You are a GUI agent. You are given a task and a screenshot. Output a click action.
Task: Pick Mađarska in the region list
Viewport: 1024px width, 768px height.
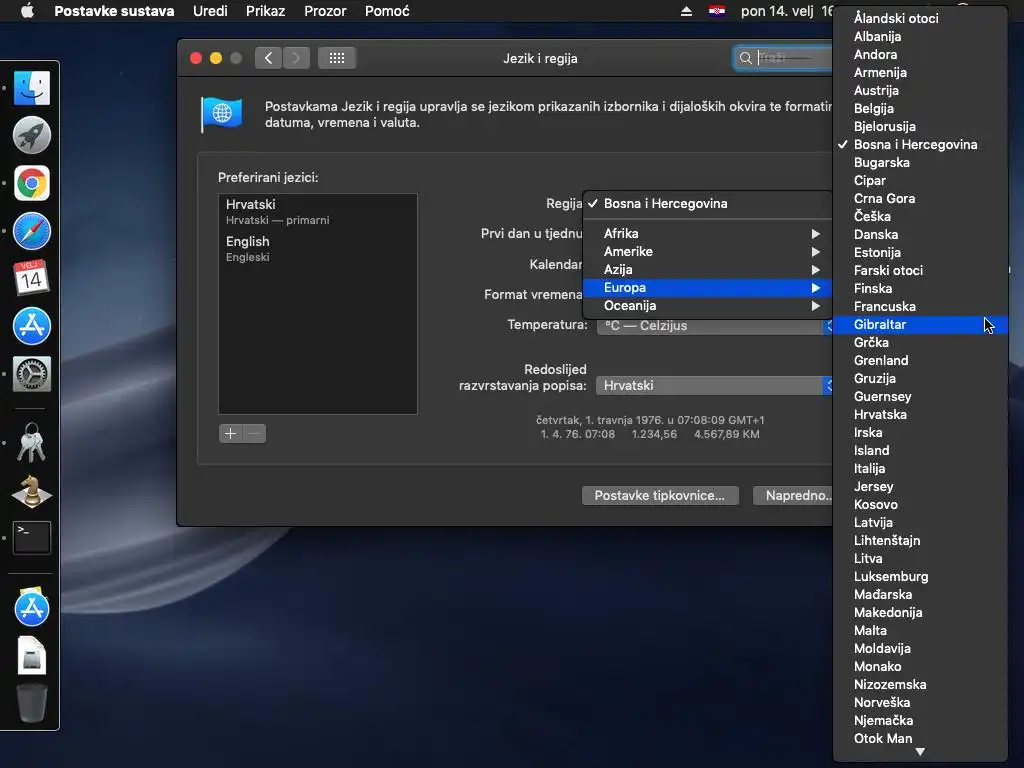point(921,595)
